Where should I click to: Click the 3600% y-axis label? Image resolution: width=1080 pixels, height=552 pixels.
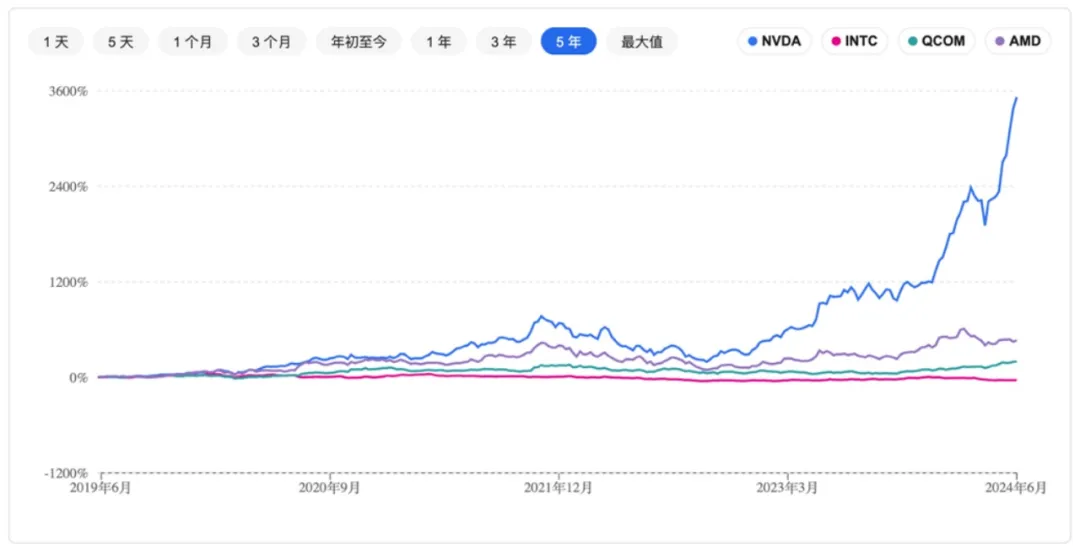click(x=70, y=91)
